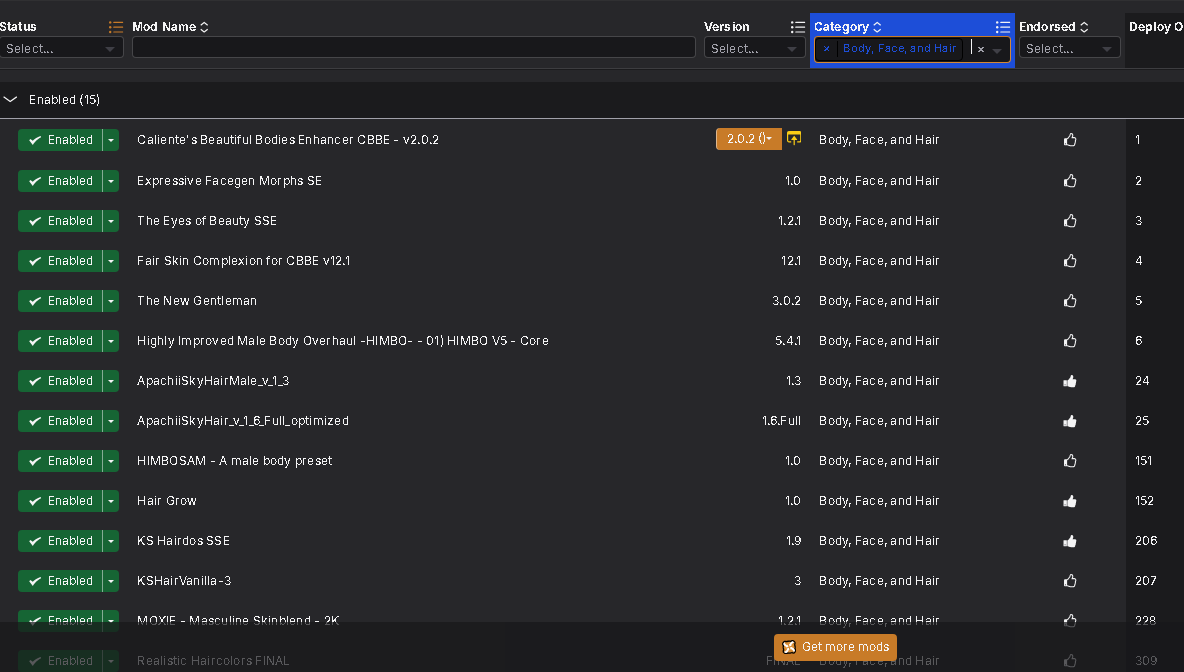Image resolution: width=1184 pixels, height=672 pixels.
Task: Disable The Eyes of Beauty SSE
Action: (x=60, y=220)
